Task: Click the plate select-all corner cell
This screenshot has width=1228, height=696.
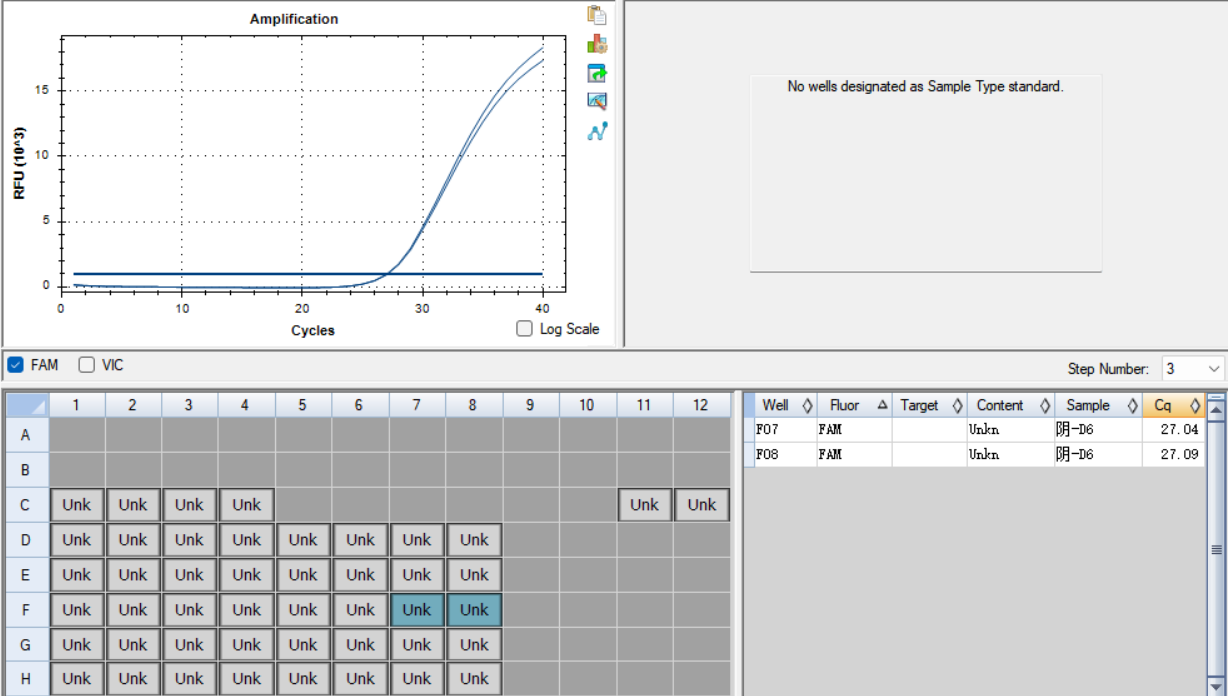Action: coord(26,405)
